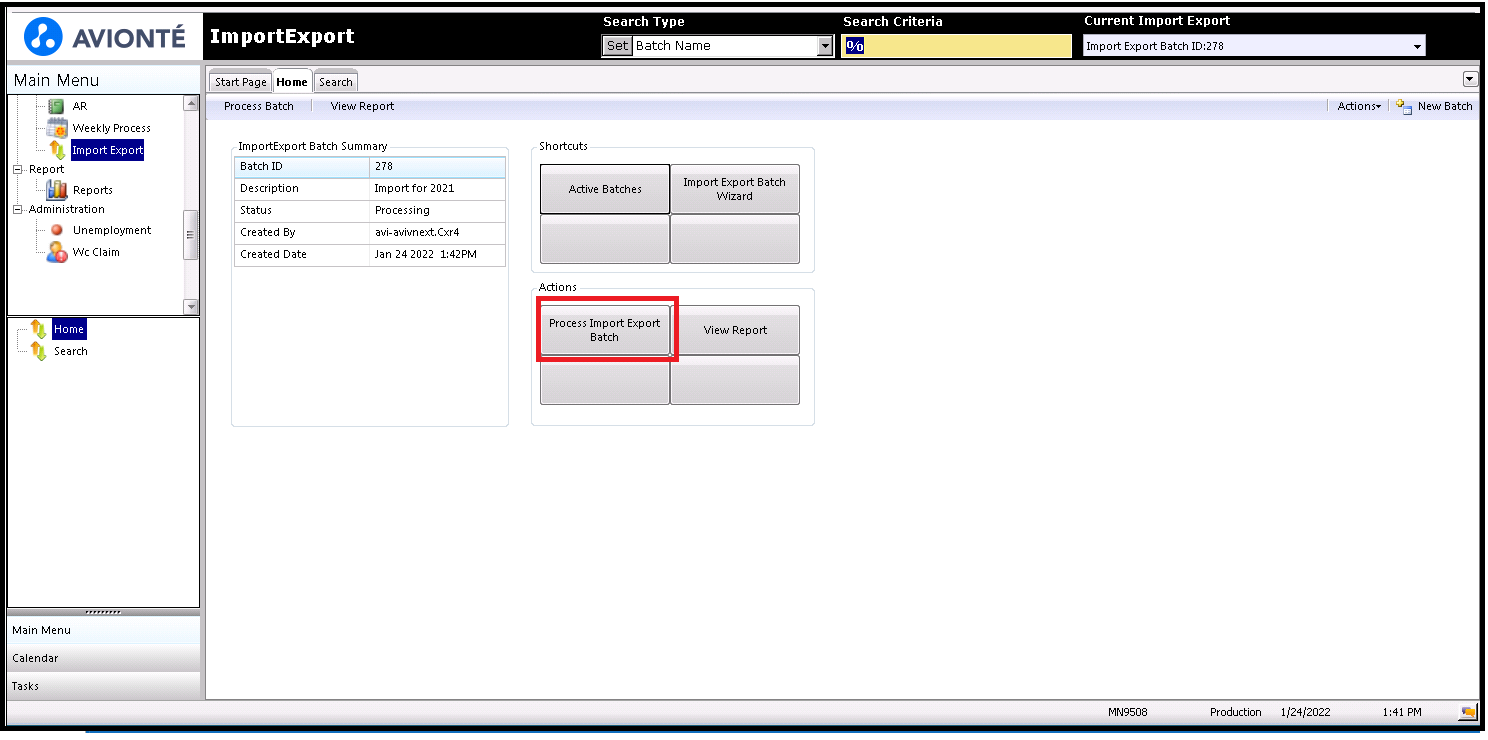Click Production in status bar
This screenshot has width=1488, height=740.
1236,712
